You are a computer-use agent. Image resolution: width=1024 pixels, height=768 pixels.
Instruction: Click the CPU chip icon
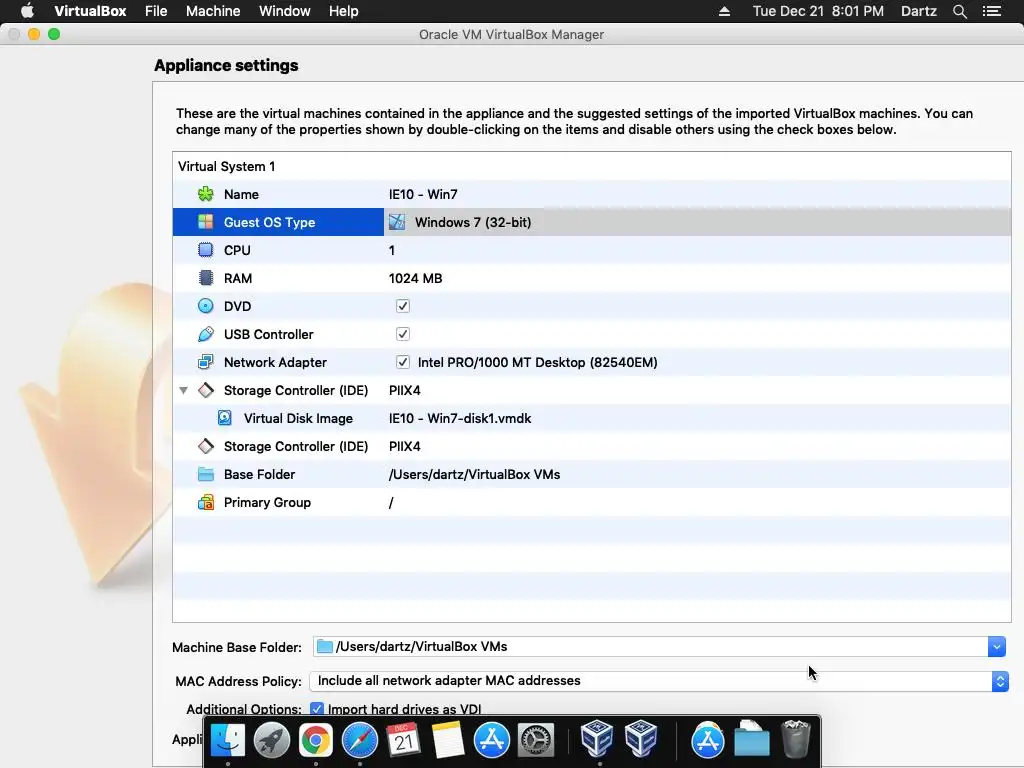206,250
